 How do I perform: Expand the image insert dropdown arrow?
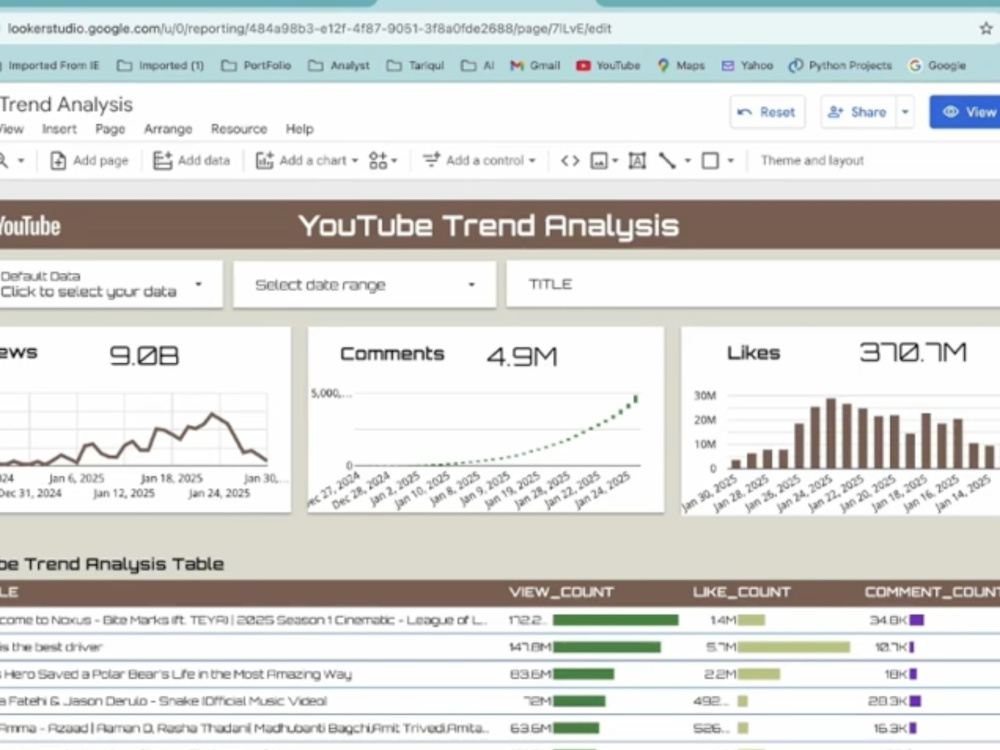(615, 161)
